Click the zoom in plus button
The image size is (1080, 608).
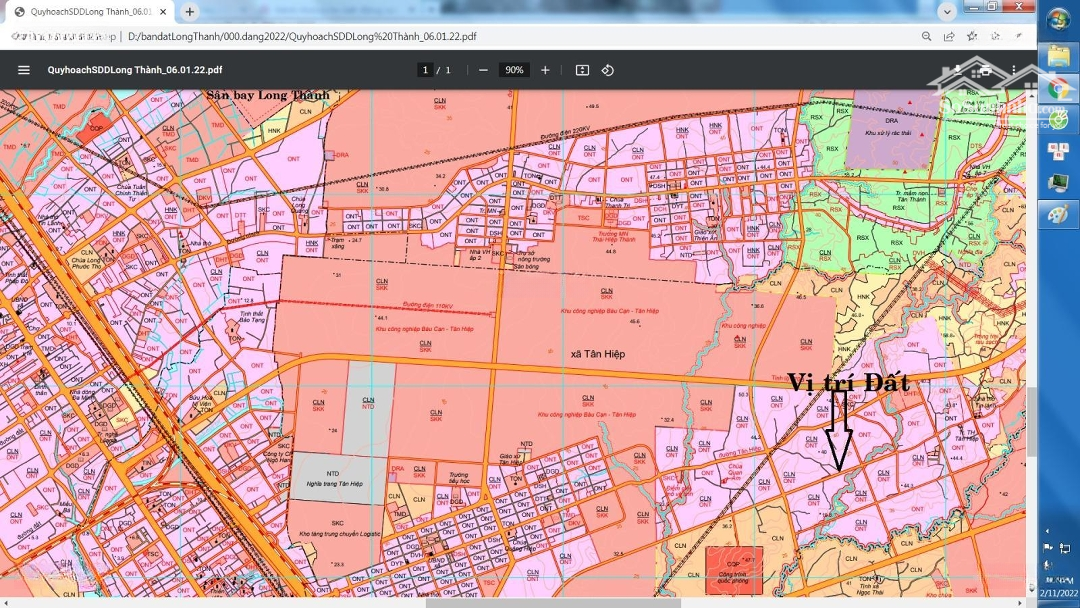(545, 70)
